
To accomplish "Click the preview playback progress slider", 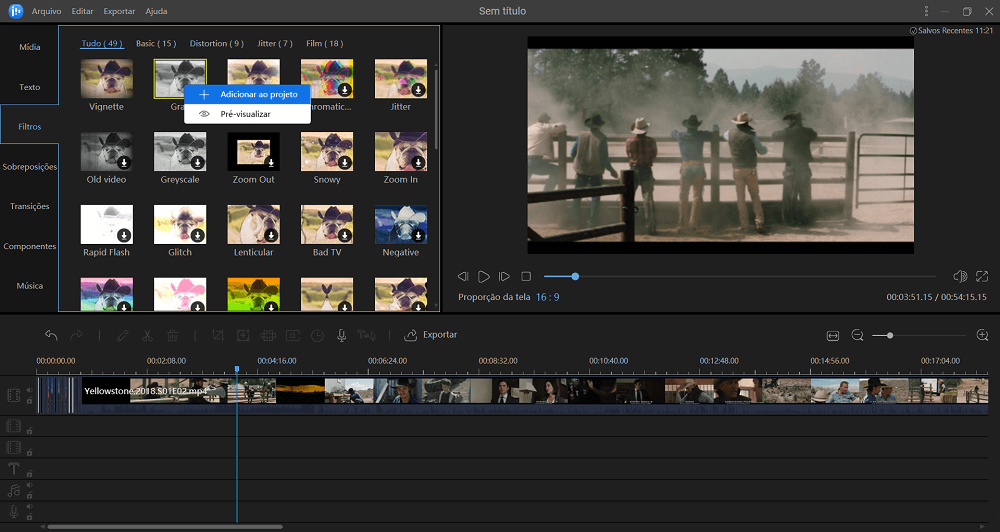I will tap(740, 276).
